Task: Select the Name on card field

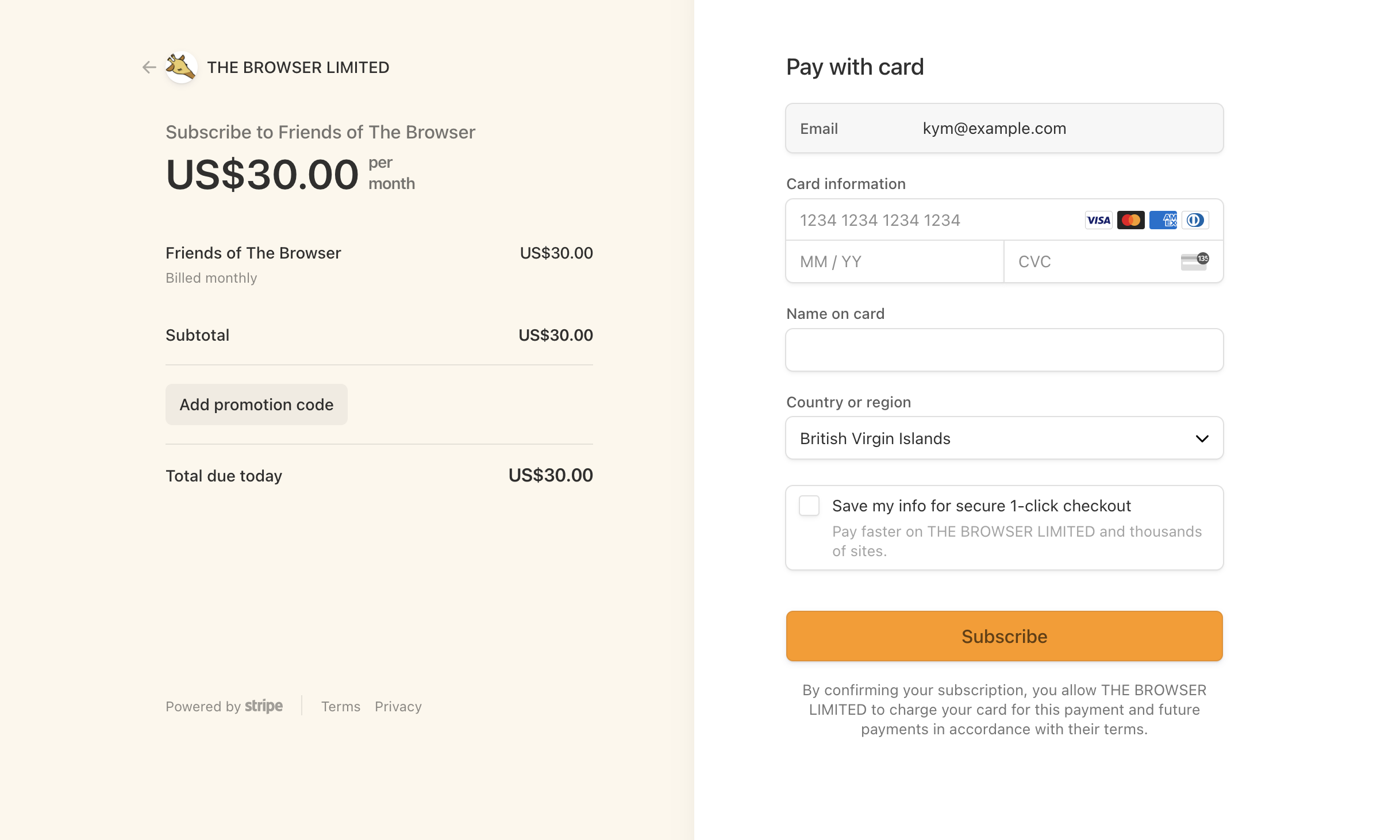Action: (1004, 349)
